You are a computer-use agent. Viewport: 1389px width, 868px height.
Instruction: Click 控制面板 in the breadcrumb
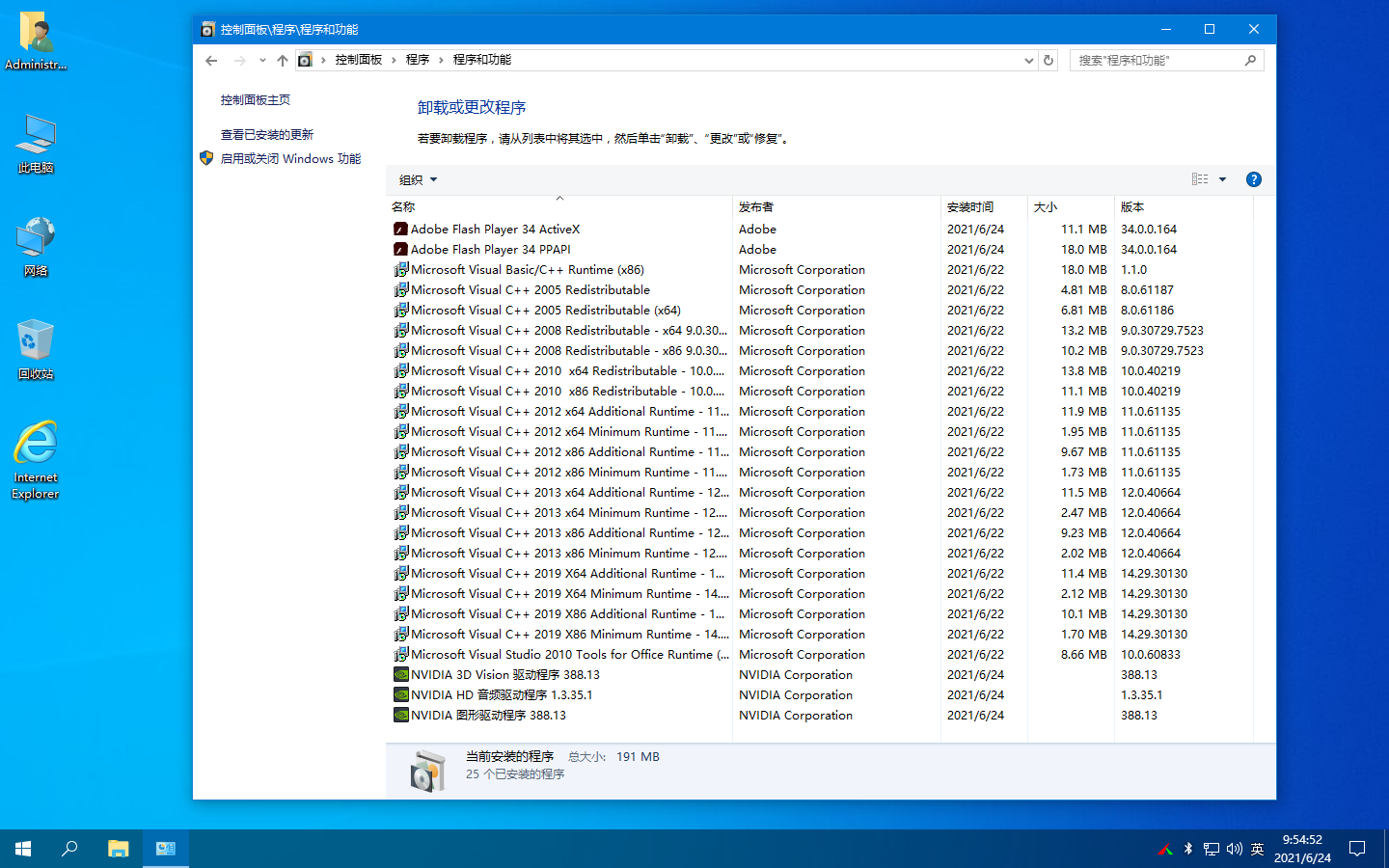(359, 60)
